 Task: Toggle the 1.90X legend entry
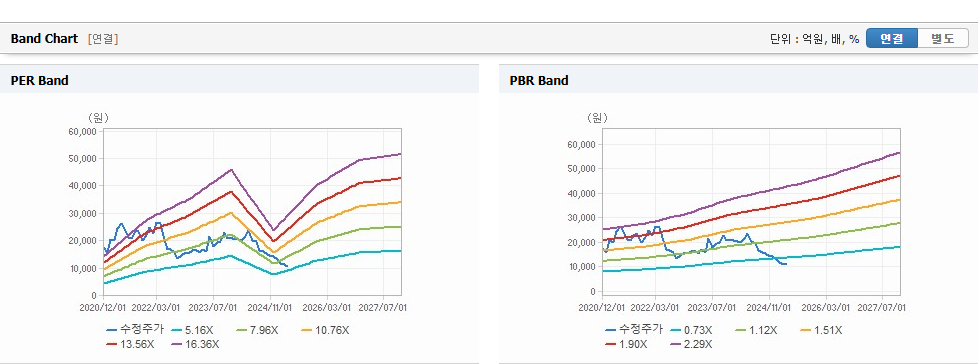pos(629,344)
